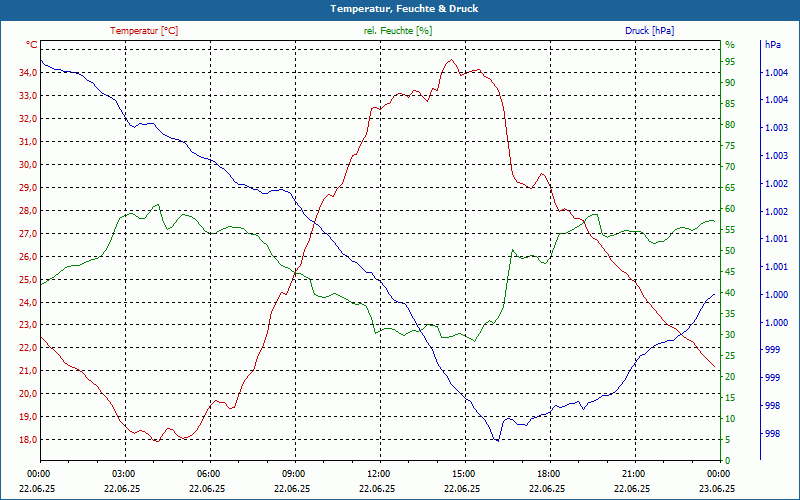Screen dimensions: 800x500
Task: Click the 21:00 time axis label
Action: [633, 473]
